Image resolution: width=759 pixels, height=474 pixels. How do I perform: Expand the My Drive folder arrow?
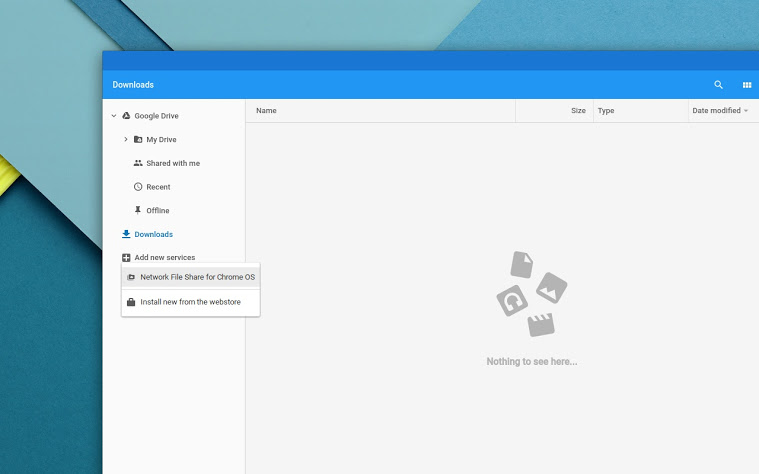tap(126, 139)
